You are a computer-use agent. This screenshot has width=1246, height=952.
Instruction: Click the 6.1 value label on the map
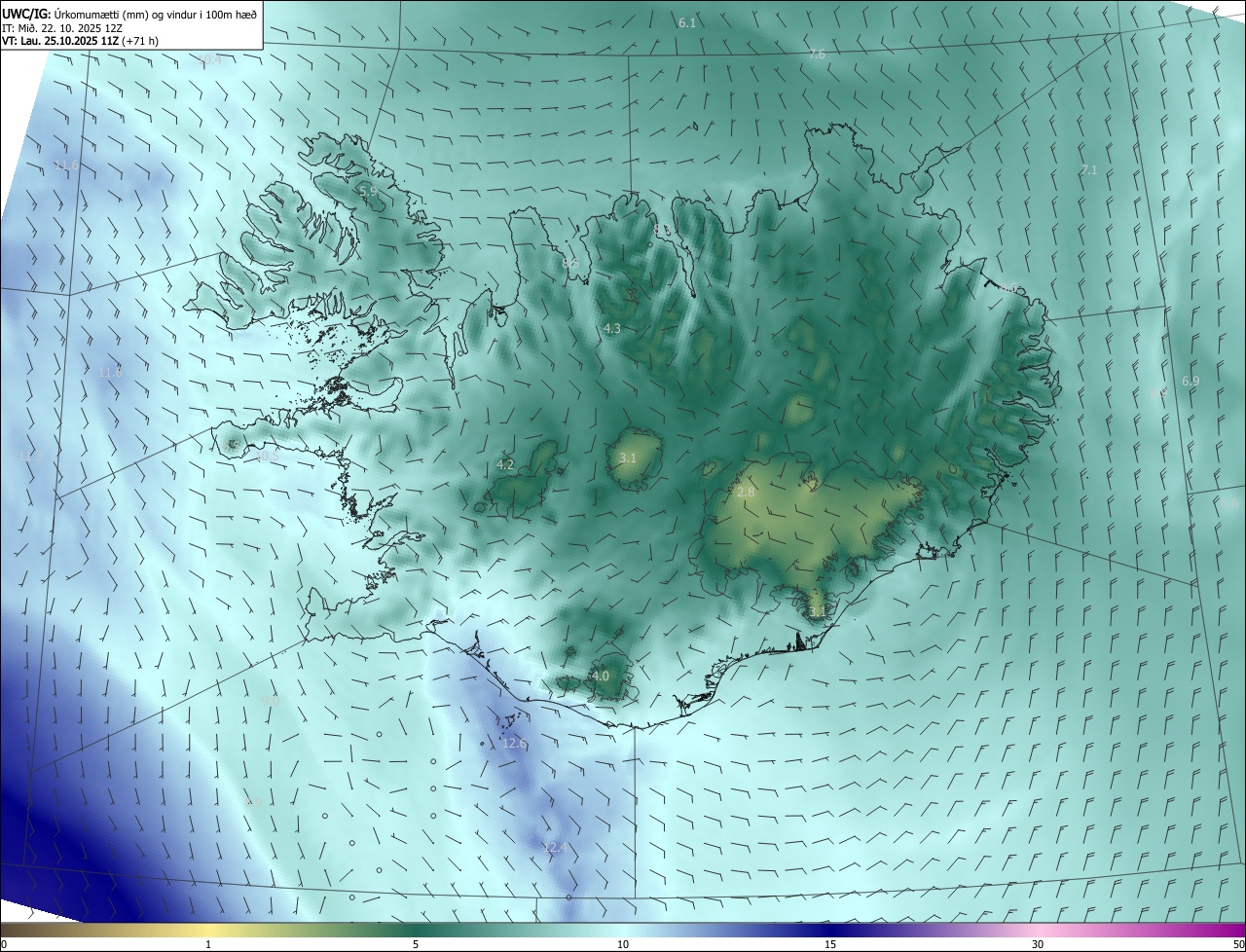click(687, 22)
